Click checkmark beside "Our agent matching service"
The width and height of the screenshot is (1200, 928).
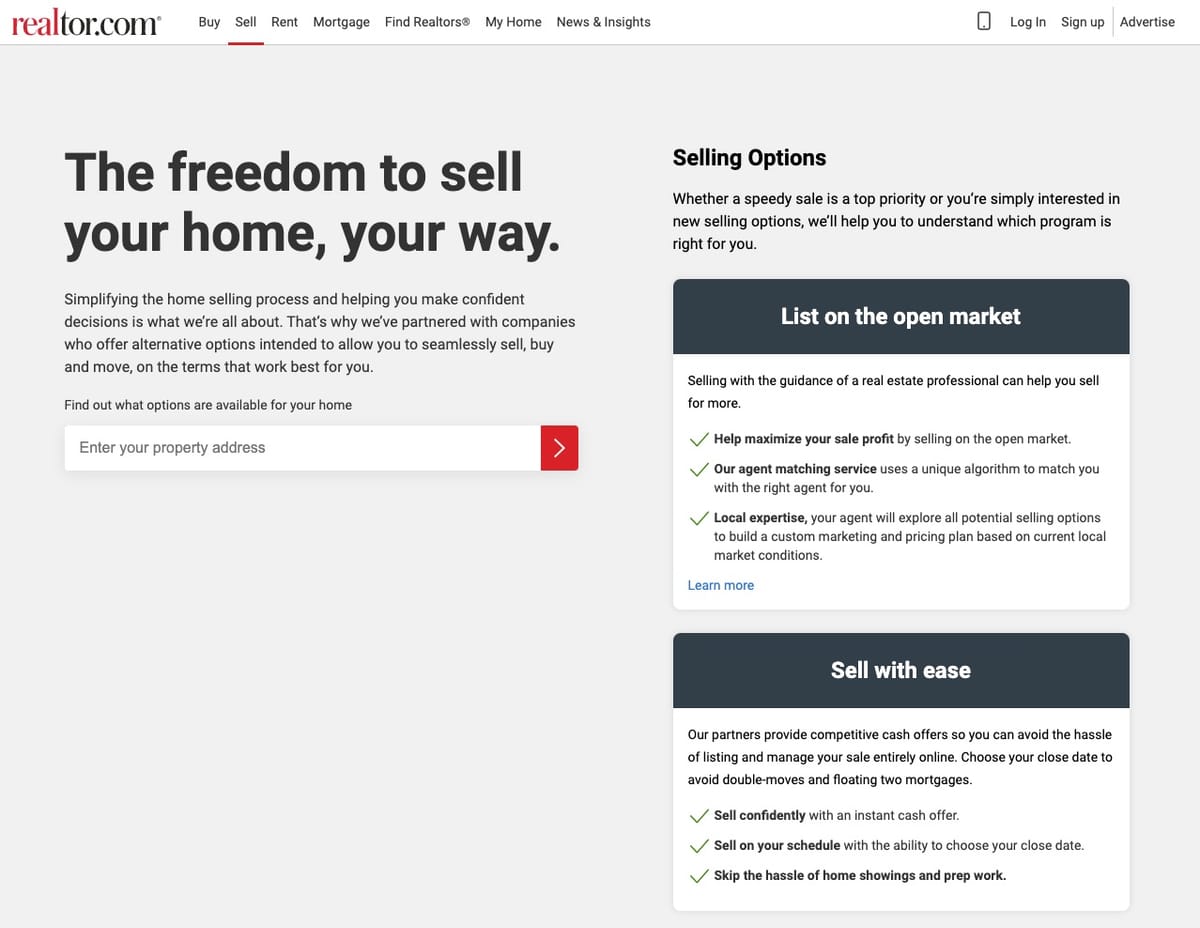699,469
